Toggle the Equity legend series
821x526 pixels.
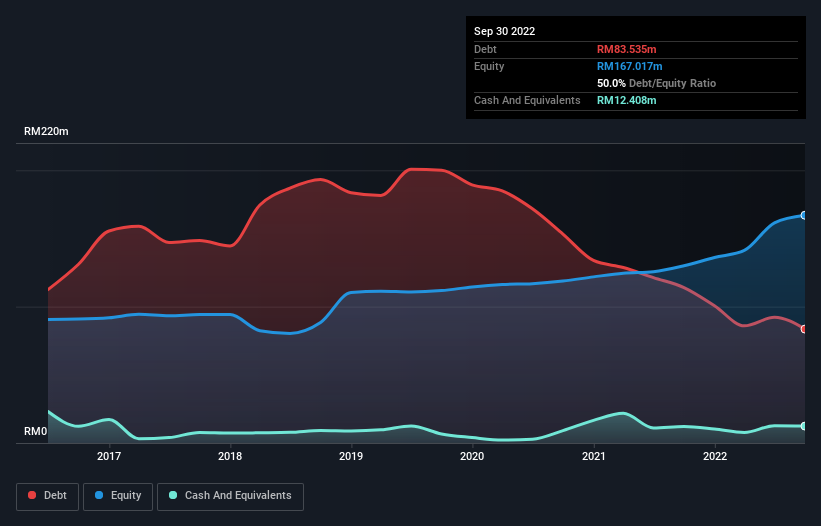[118, 496]
